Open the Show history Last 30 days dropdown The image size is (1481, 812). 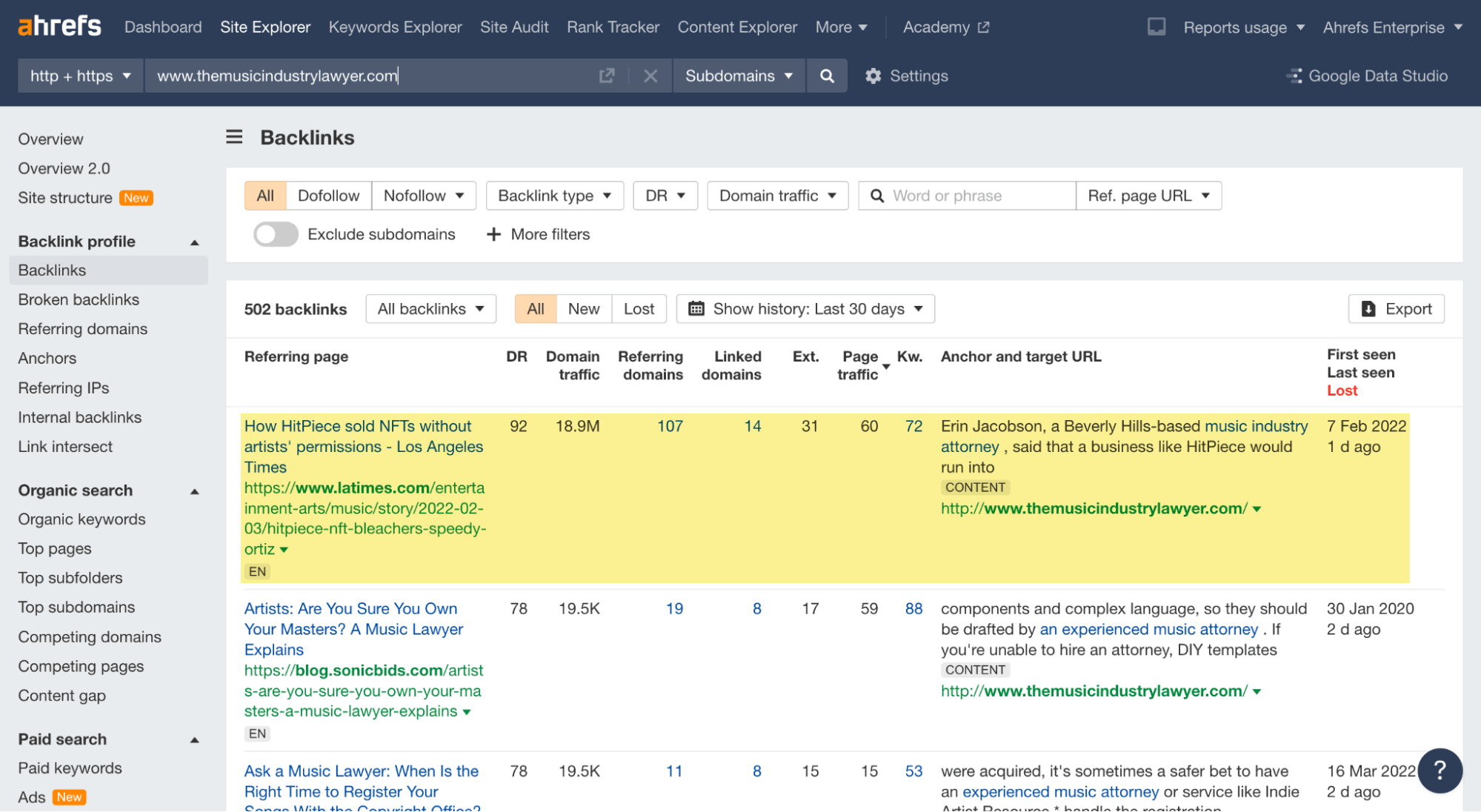click(x=805, y=309)
